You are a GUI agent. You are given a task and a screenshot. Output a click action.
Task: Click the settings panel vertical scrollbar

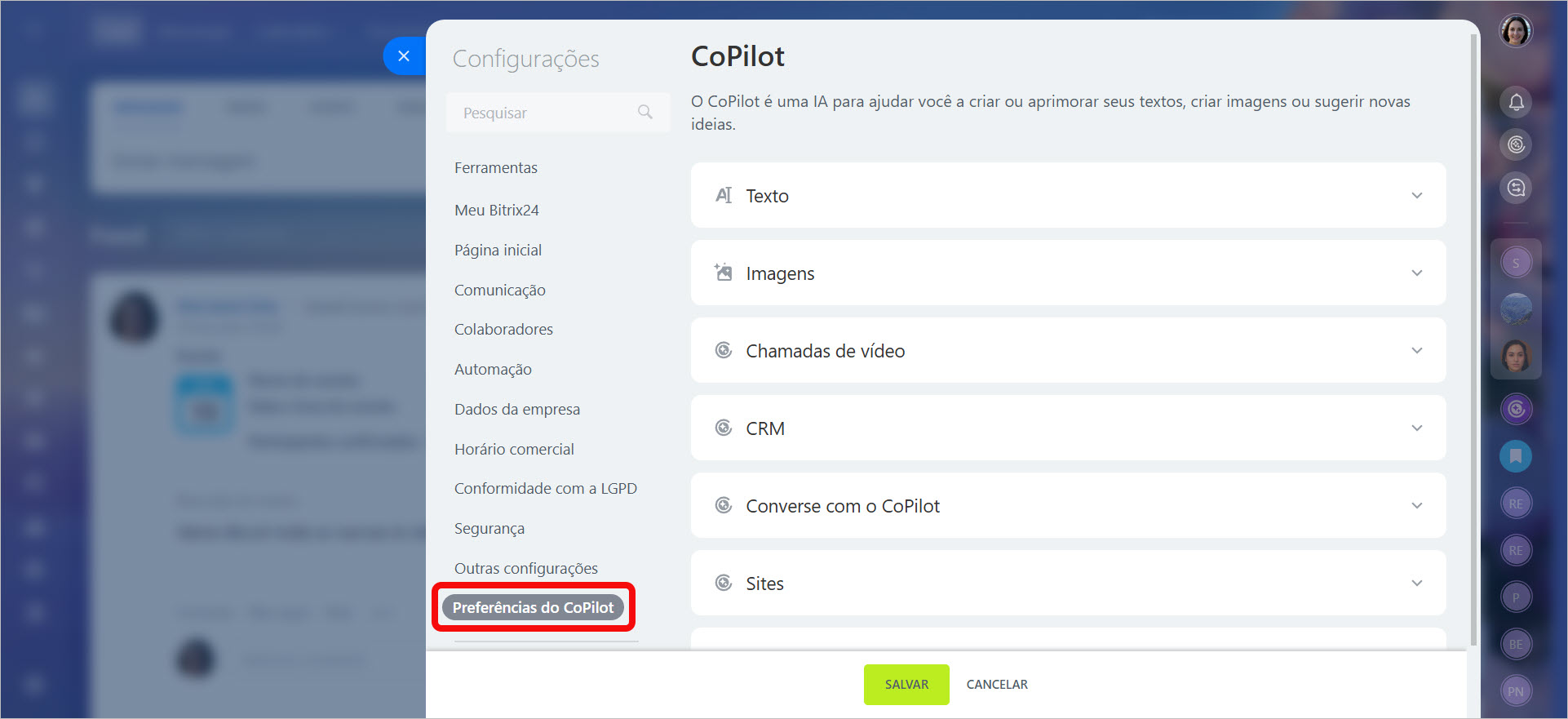1473,339
